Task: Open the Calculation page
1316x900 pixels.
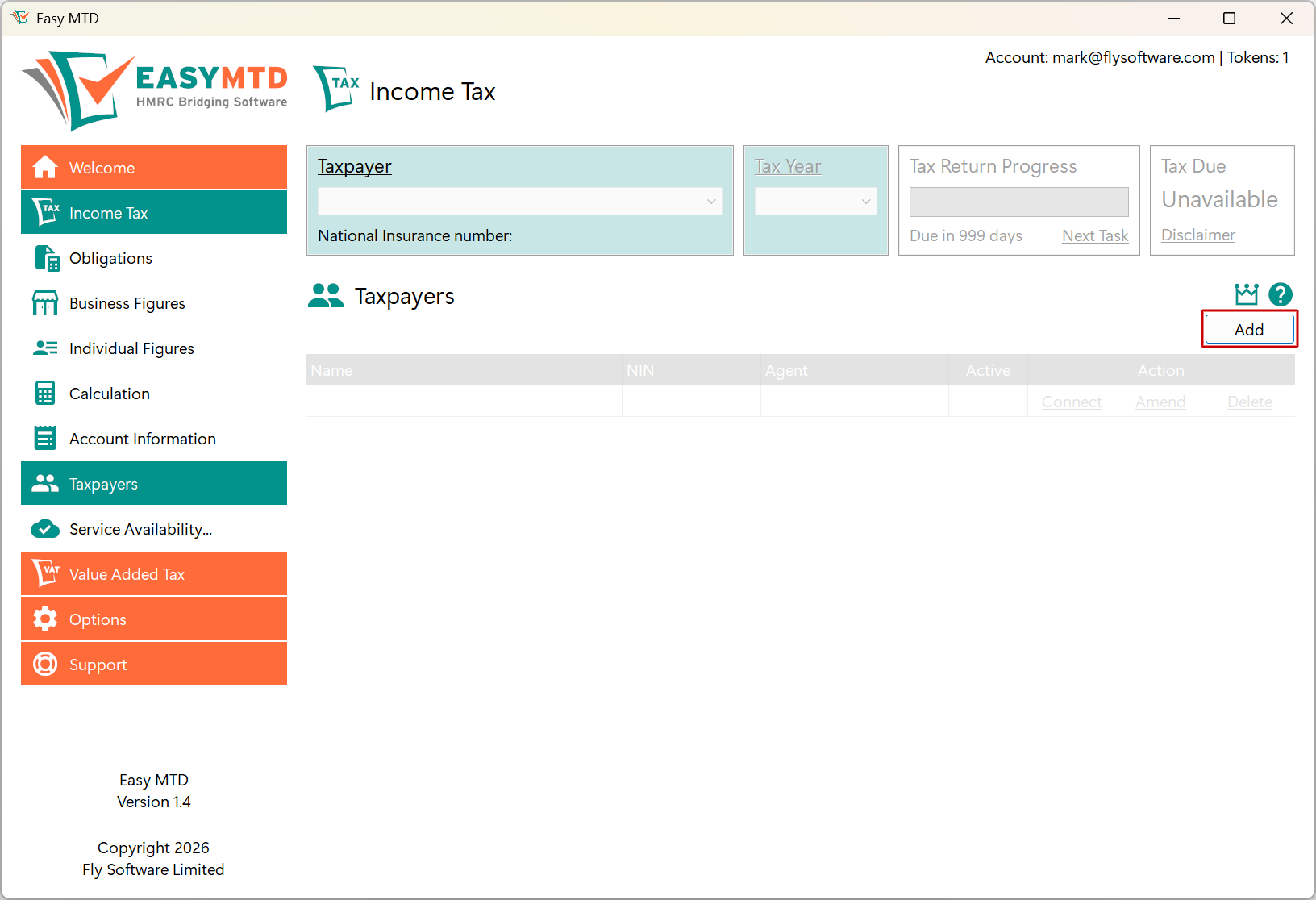Action: 154,394
